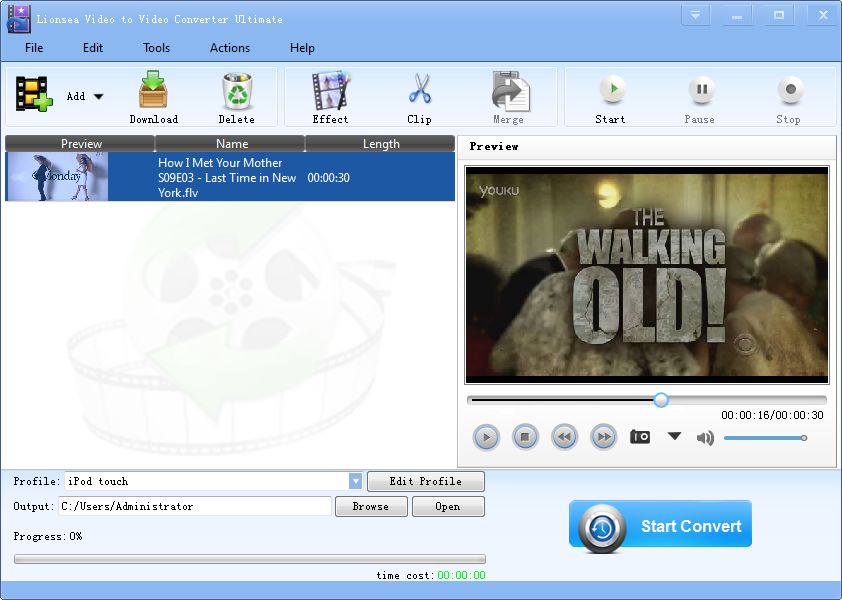Viewport: 842px width, 600px height.
Task: Click the Preview column header
Action: [80, 143]
